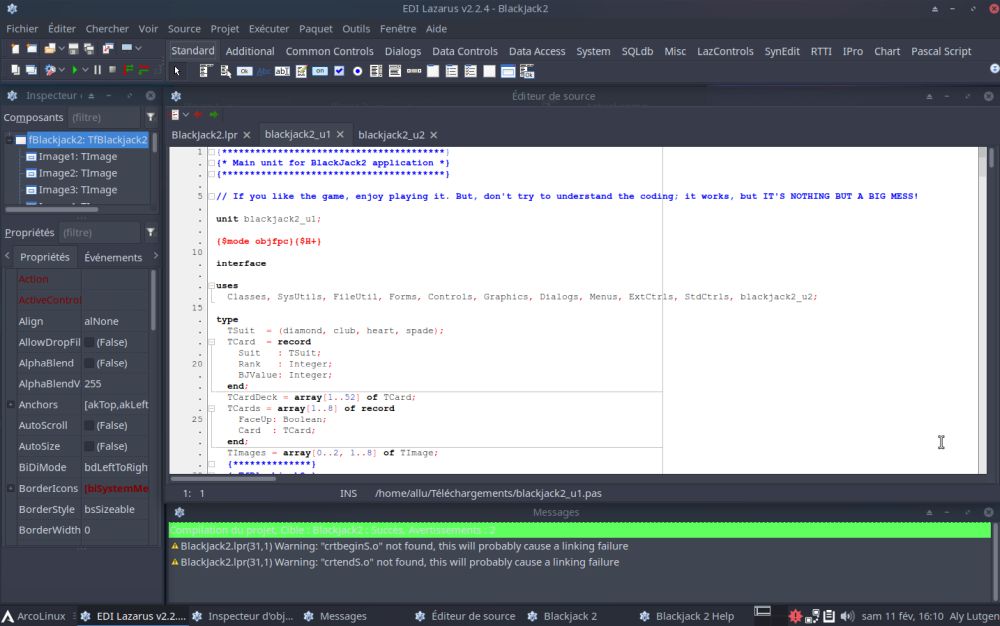
Task: Switch to the Additional palette tab
Action: 249,51
